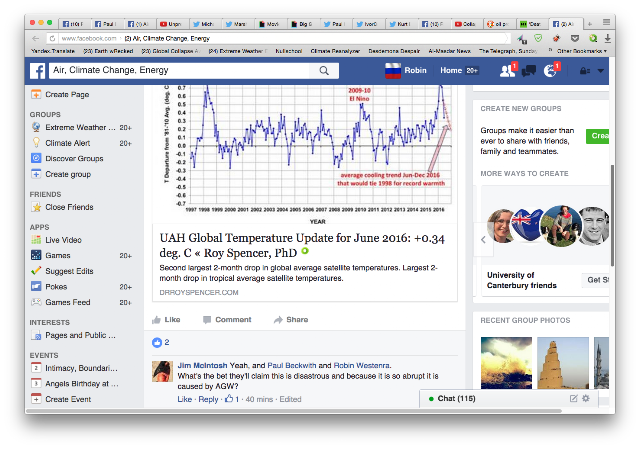Screen dimensions: 640x449
Task: Click Al-Masdar News bookmark
Action: tap(449, 51)
